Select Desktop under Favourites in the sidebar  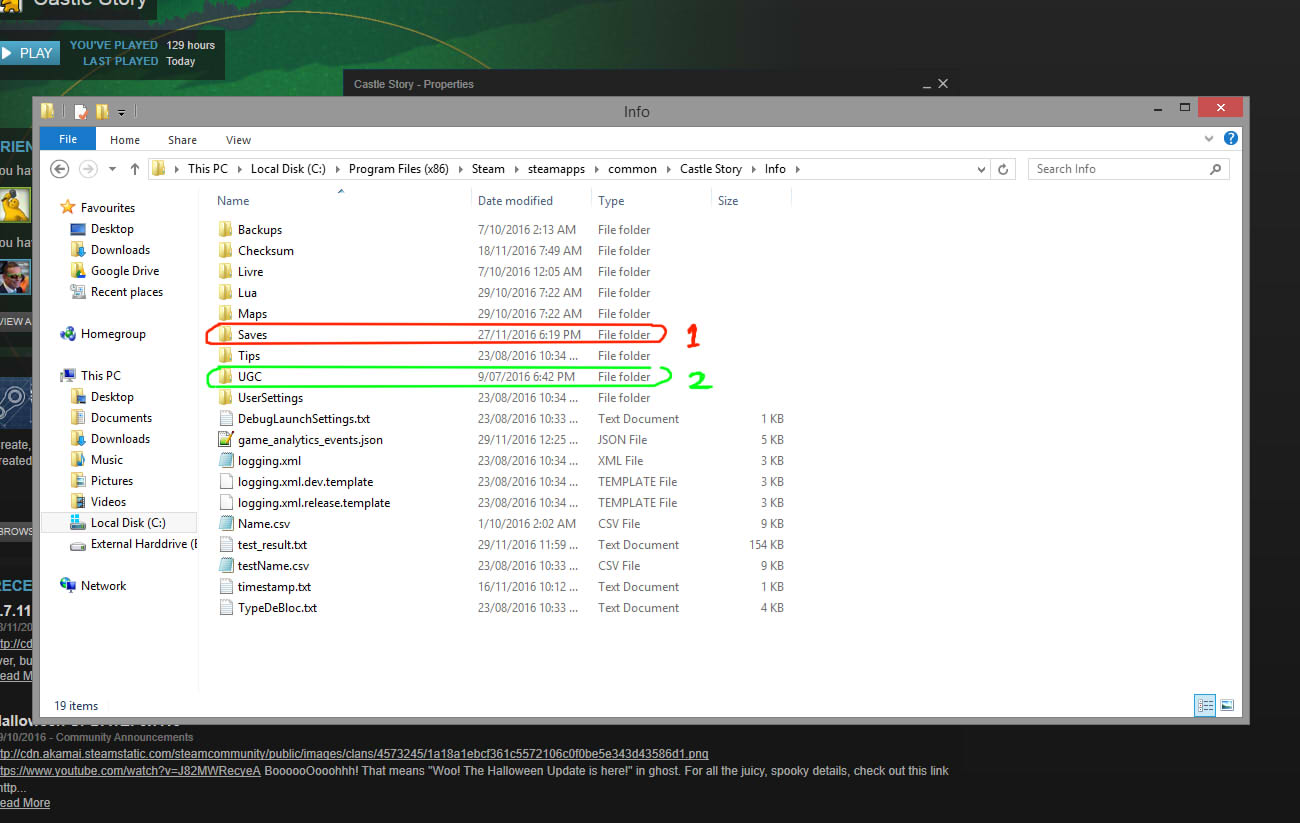[x=112, y=229]
